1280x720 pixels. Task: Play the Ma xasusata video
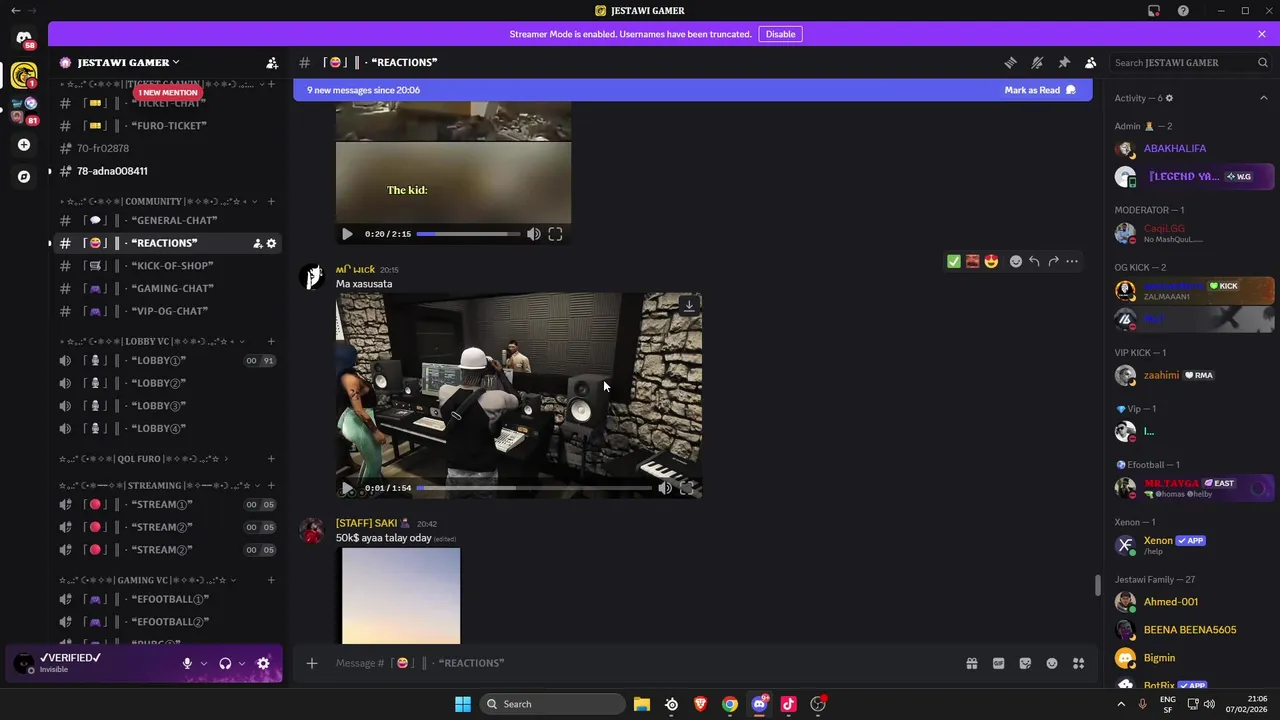[347, 488]
